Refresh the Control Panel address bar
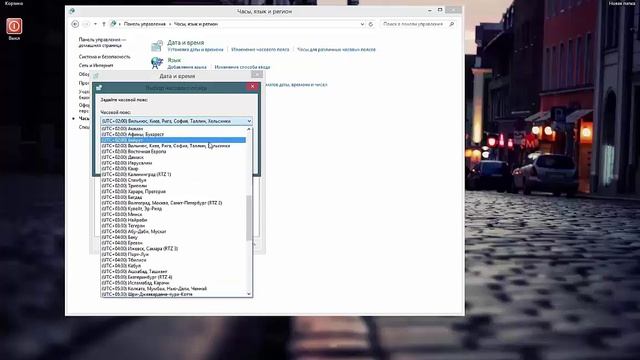The width and height of the screenshot is (640, 360). [x=371, y=24]
